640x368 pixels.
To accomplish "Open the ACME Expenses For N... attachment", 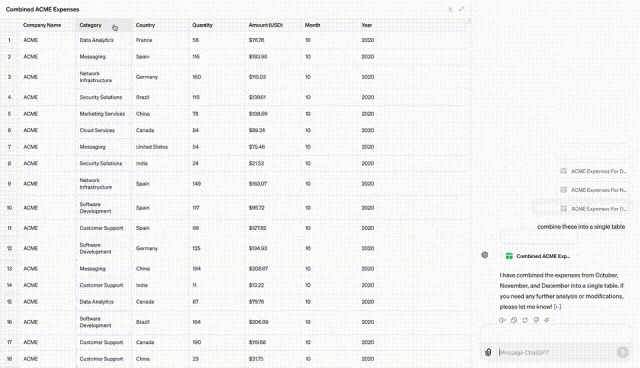I will (x=593, y=190).
